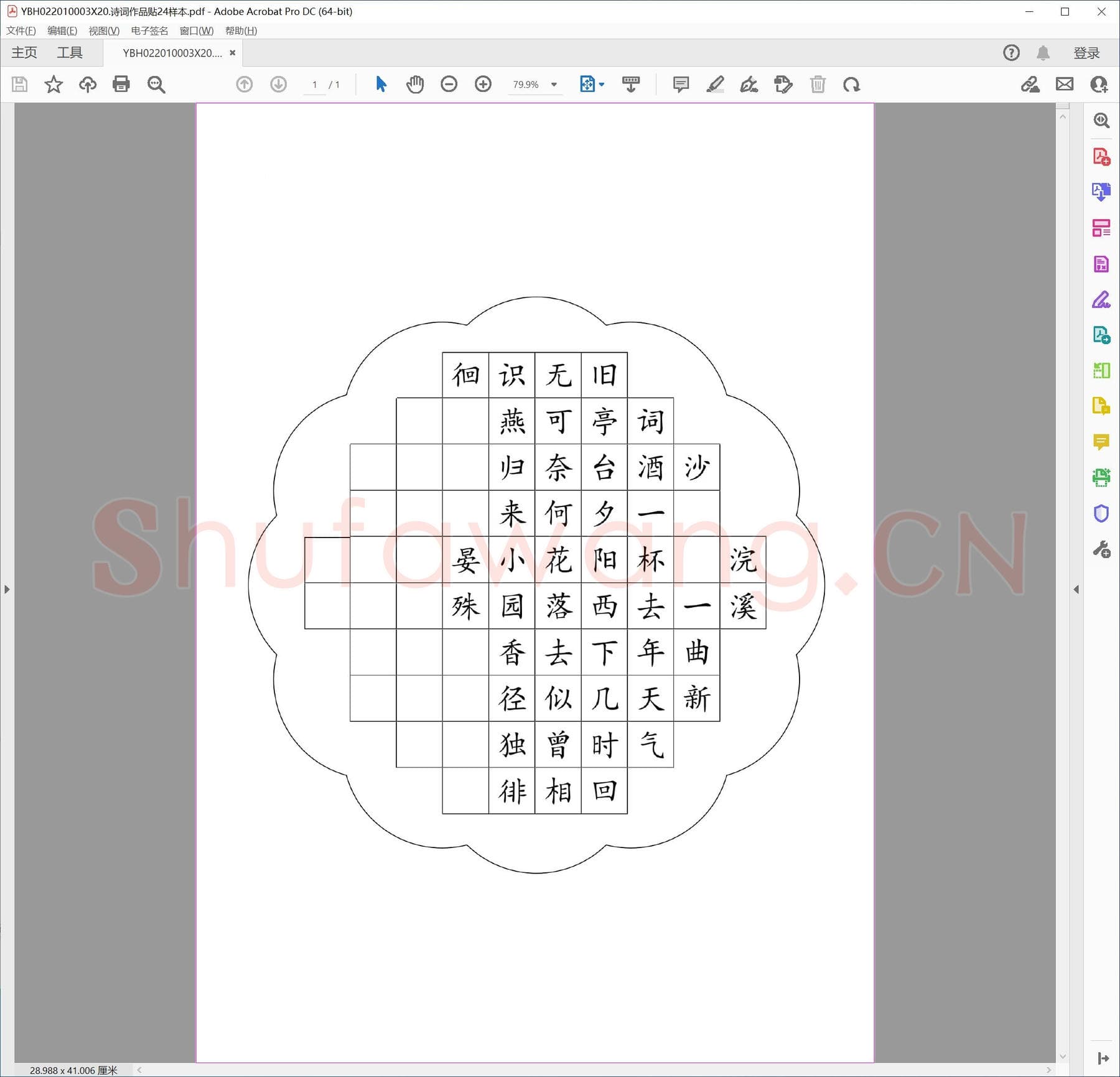
Task: Click the 79.9% zoom value field
Action: point(526,85)
